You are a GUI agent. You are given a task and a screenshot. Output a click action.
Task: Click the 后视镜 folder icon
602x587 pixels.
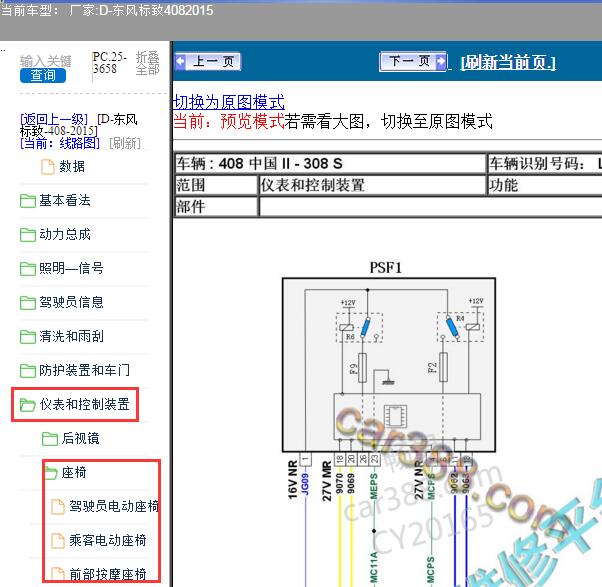(x=50, y=438)
